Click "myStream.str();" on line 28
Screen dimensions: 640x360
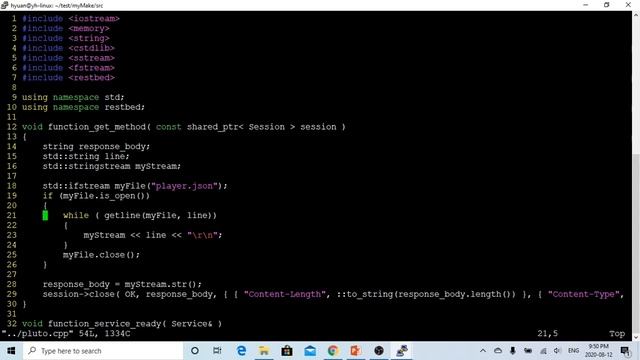tap(163, 284)
